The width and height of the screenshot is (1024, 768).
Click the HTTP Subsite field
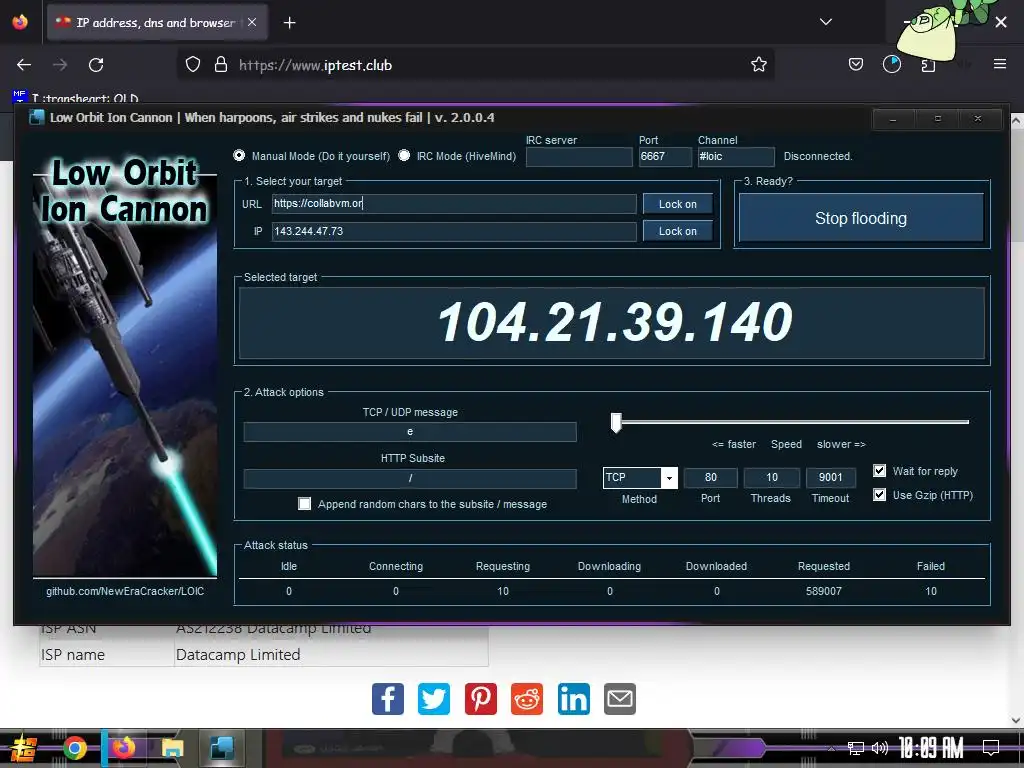point(410,478)
